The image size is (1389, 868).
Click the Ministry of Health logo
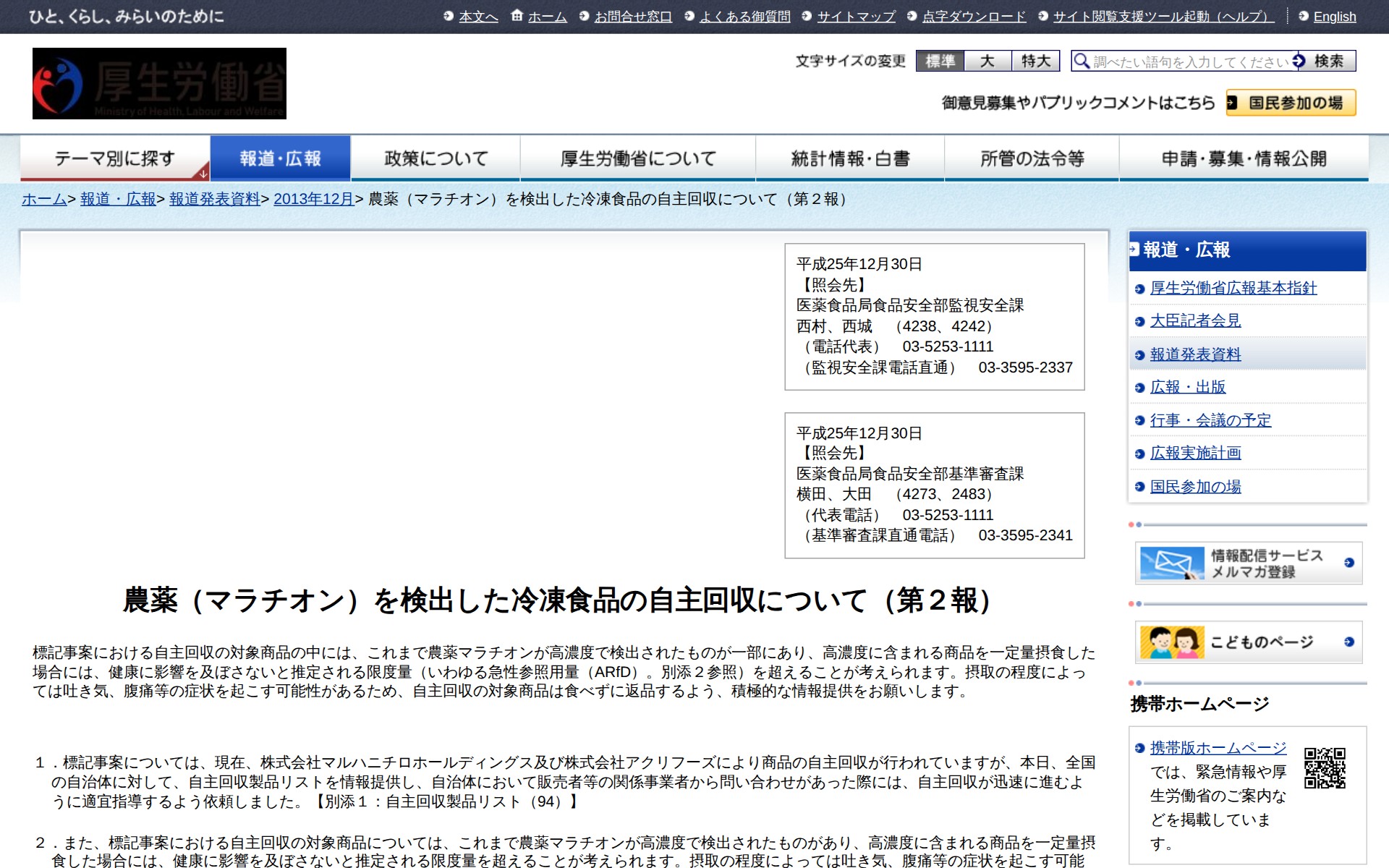159,83
